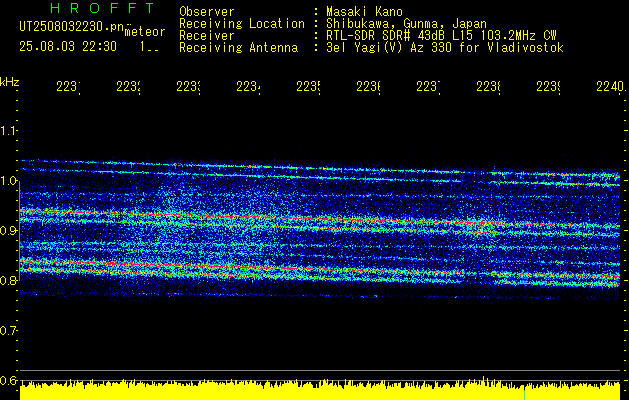Image resolution: width=629 pixels, height=400 pixels.
Task: Click the 1.0 frequency axis label
Action: (x=8, y=180)
